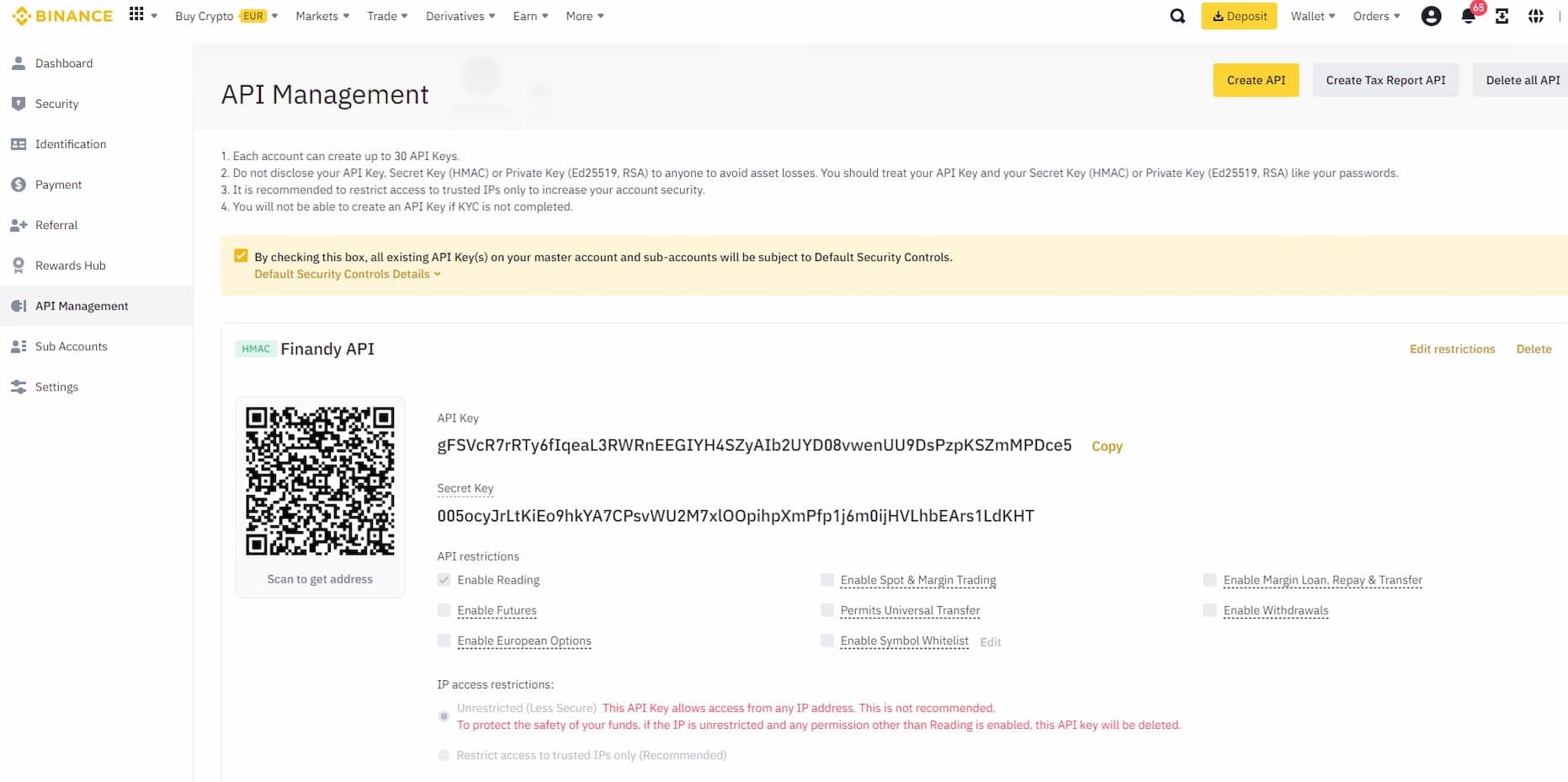Click Delete all API button
The width and height of the screenshot is (1568, 782).
click(1522, 80)
